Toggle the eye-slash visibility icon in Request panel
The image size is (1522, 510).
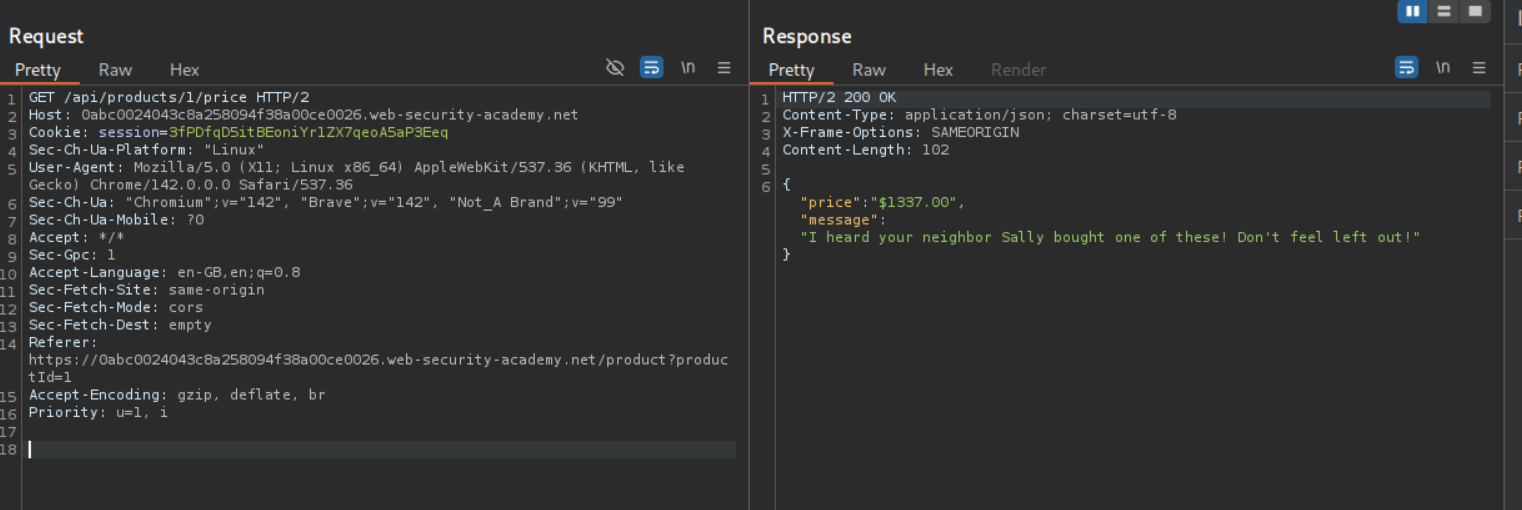pos(615,68)
